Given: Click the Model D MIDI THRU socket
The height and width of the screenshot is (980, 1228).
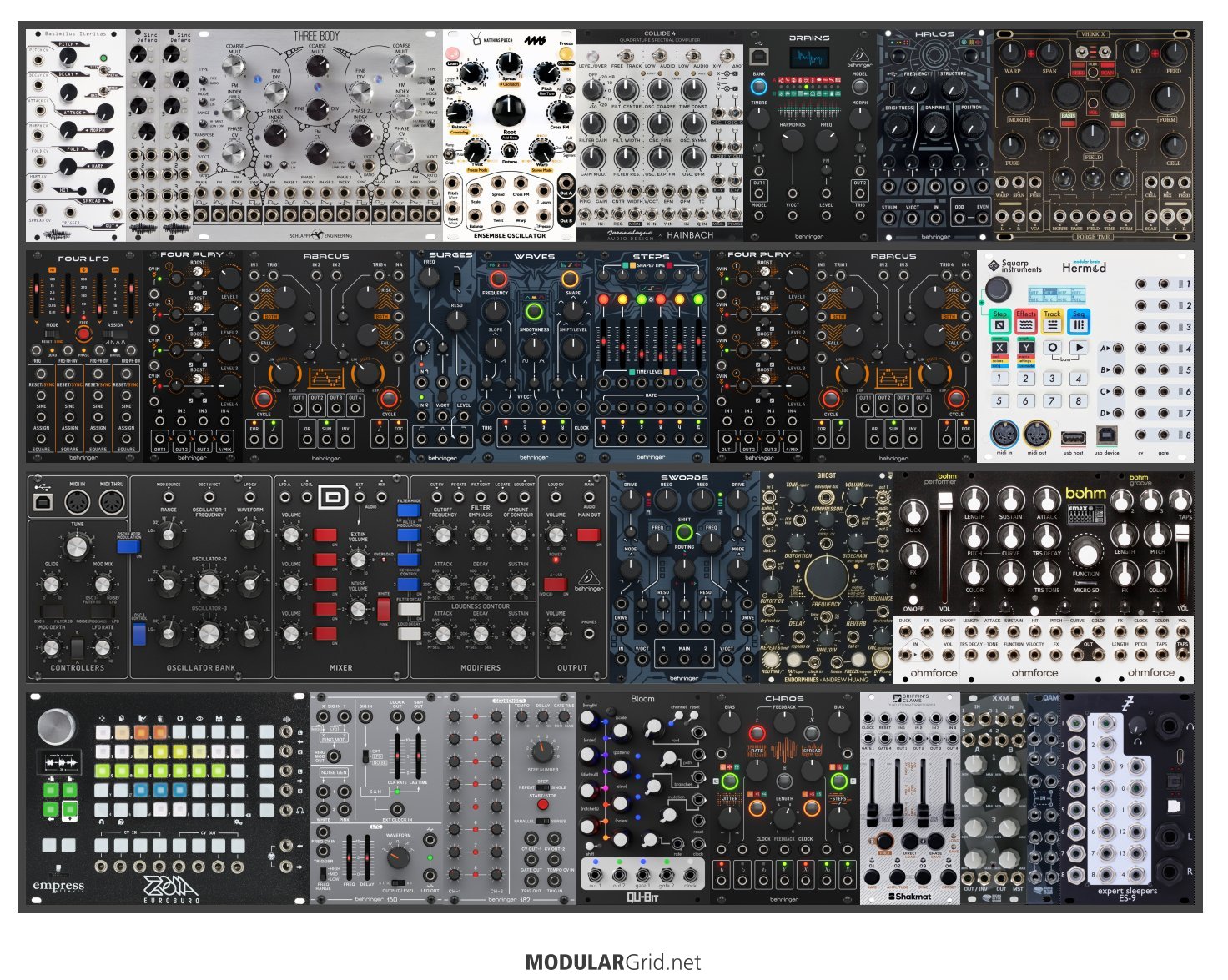Looking at the screenshot, I should coord(112,502).
